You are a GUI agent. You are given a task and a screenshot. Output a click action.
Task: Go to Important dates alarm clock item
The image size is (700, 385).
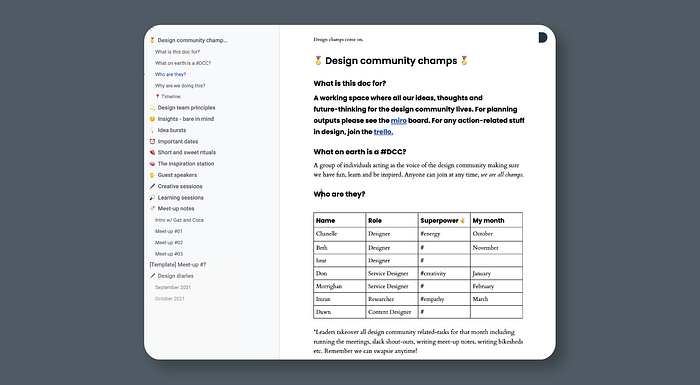pyautogui.click(x=174, y=141)
